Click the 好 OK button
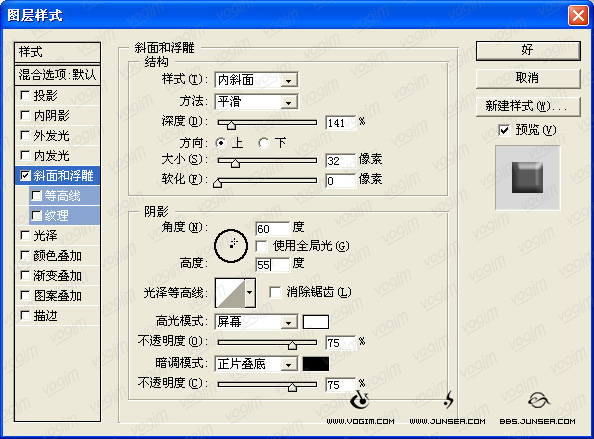This screenshot has height=439, width=594. point(528,51)
